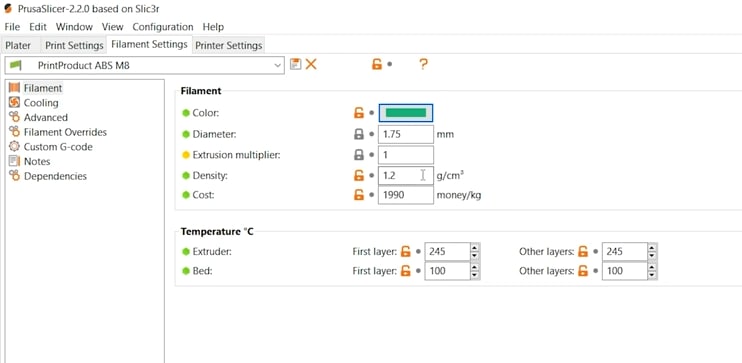The height and width of the screenshot is (363, 742).
Task: Click the orange unlock icon beside Density
Action: point(359,176)
